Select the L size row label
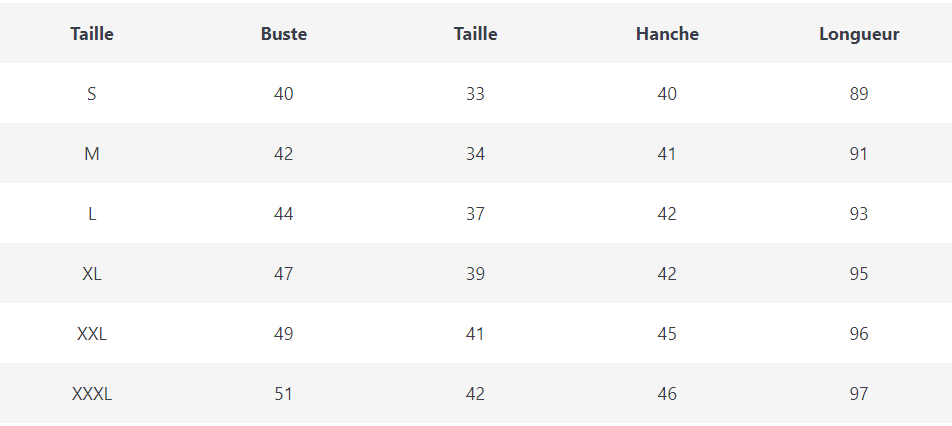Screen dimensions: 952x426 pyautogui.click(x=92, y=214)
